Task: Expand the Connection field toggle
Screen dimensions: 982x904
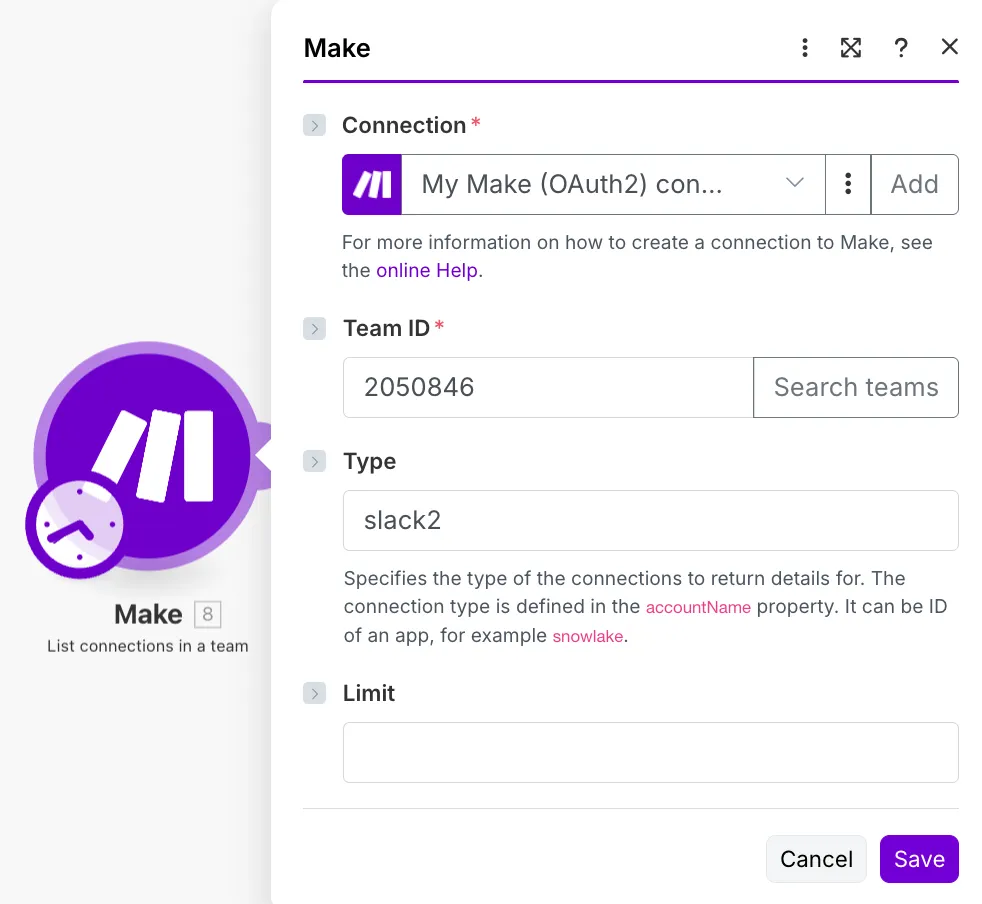Action: coord(314,125)
